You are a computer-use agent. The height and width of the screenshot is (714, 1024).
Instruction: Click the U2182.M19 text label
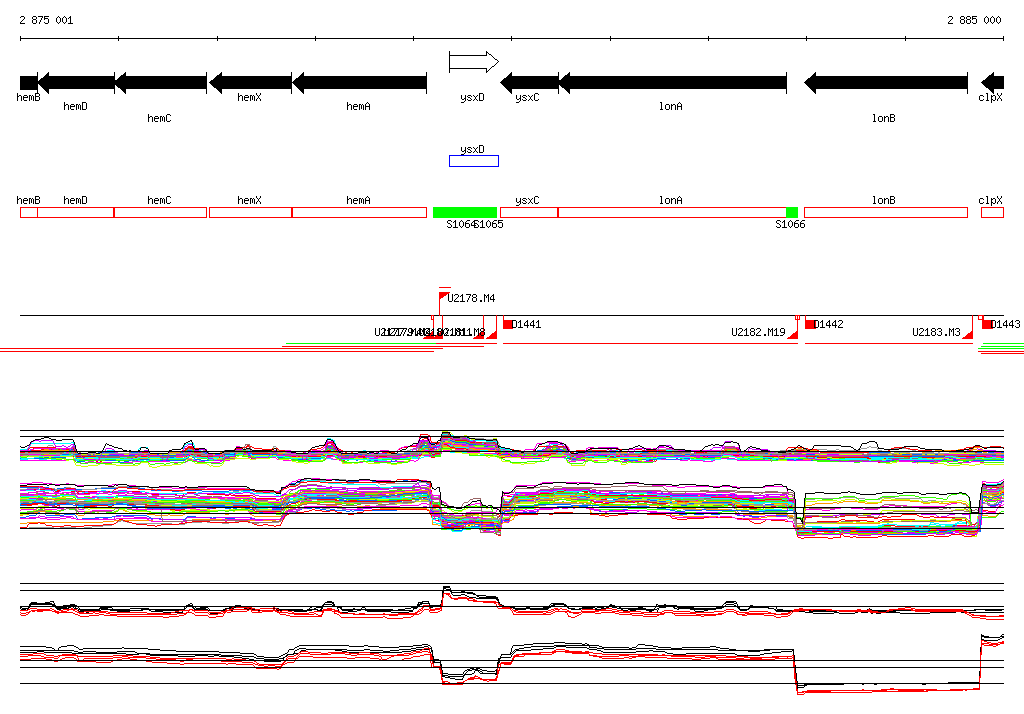758,332
